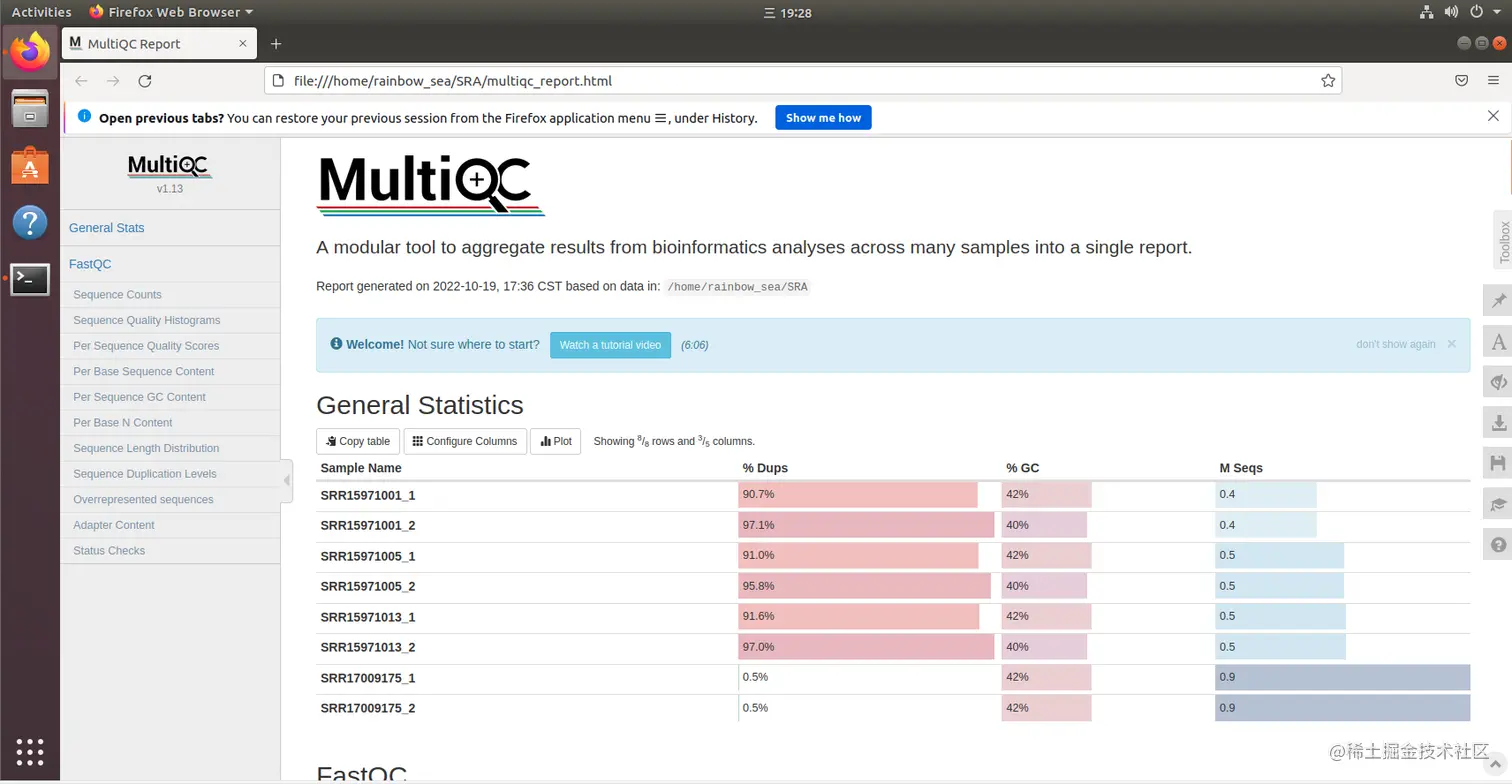1512x784 pixels.
Task: Click the Copy table icon button
Action: (357, 441)
